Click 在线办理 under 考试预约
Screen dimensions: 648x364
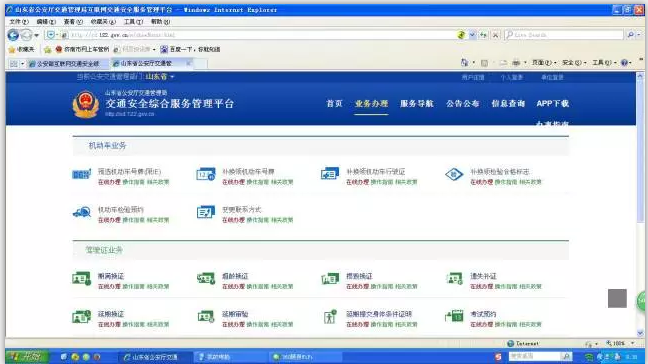pos(481,324)
